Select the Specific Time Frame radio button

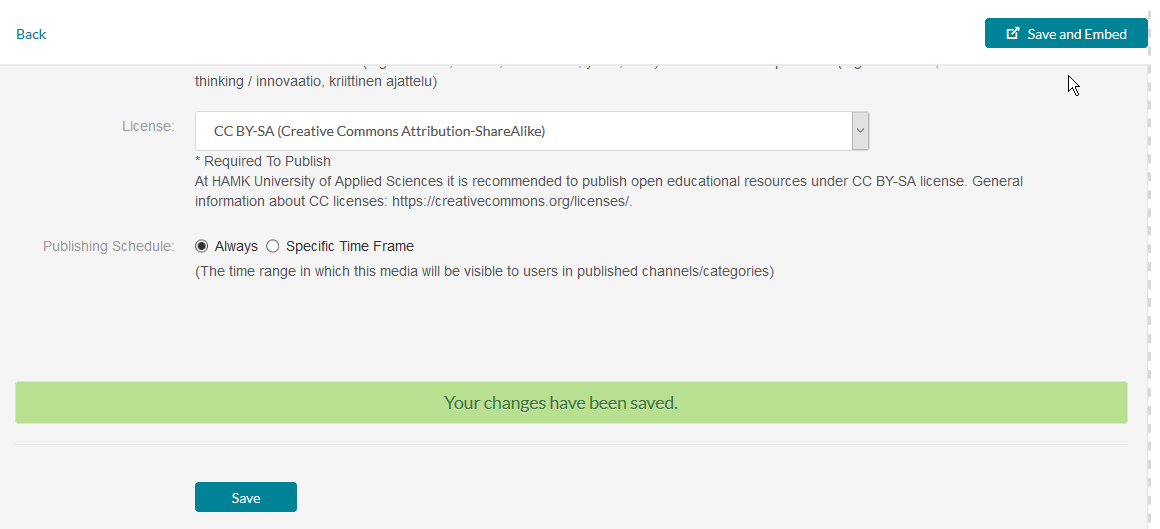pyautogui.click(x=273, y=246)
